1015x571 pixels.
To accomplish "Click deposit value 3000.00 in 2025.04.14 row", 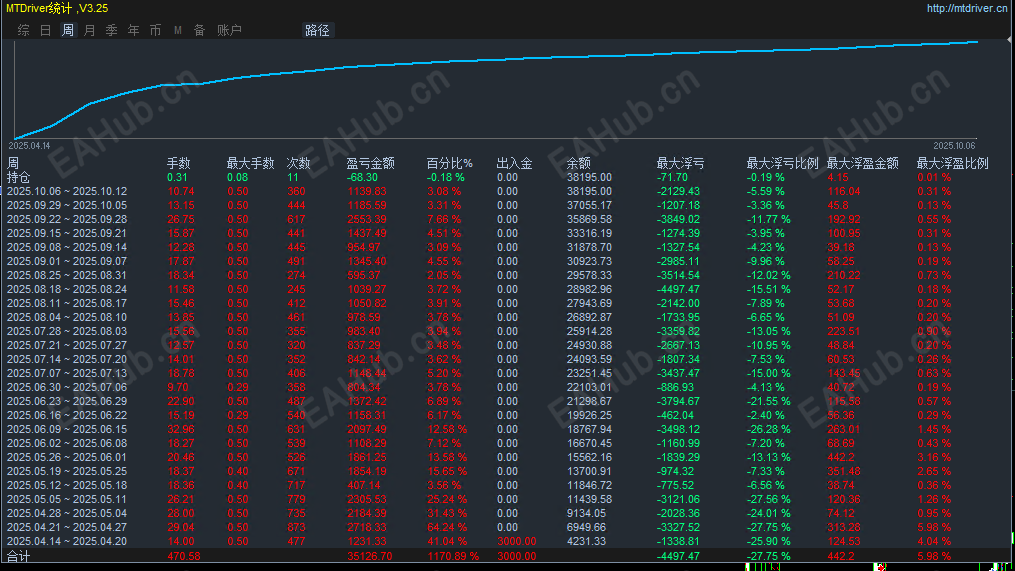I will coord(517,541).
